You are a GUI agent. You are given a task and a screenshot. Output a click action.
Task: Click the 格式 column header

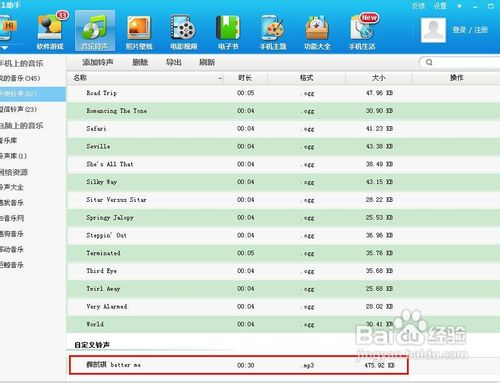click(x=306, y=78)
